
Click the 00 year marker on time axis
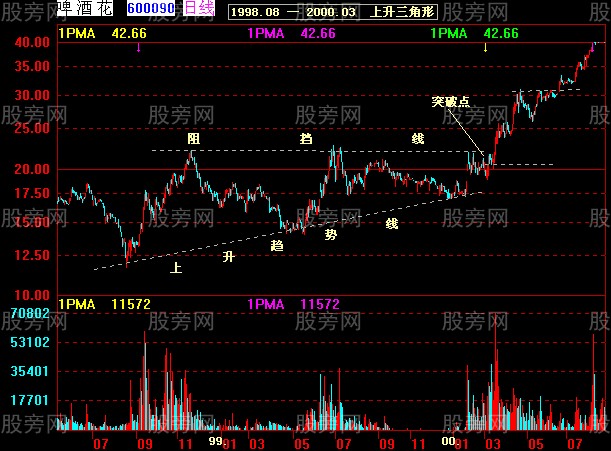(448, 441)
